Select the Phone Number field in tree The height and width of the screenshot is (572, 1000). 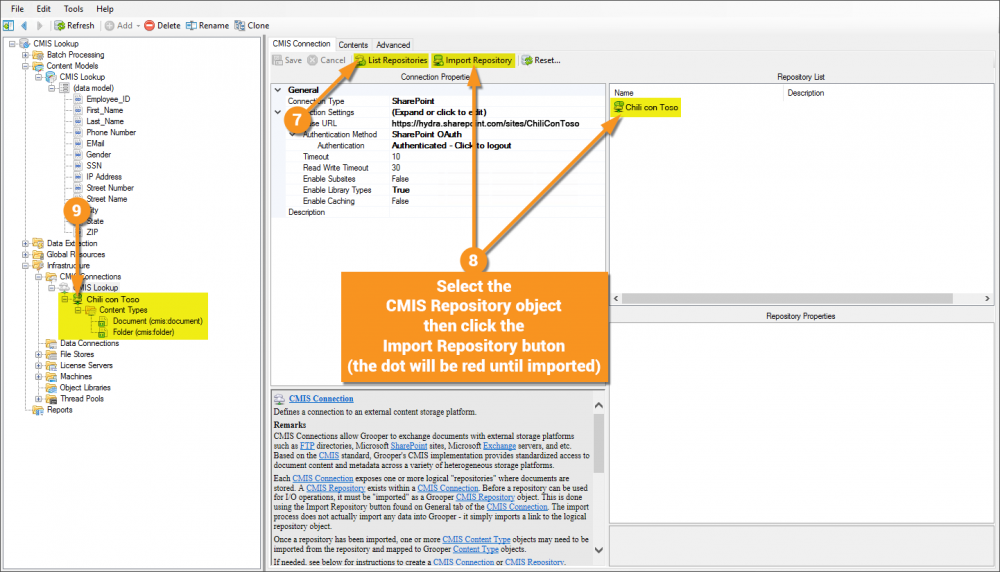click(x=111, y=132)
